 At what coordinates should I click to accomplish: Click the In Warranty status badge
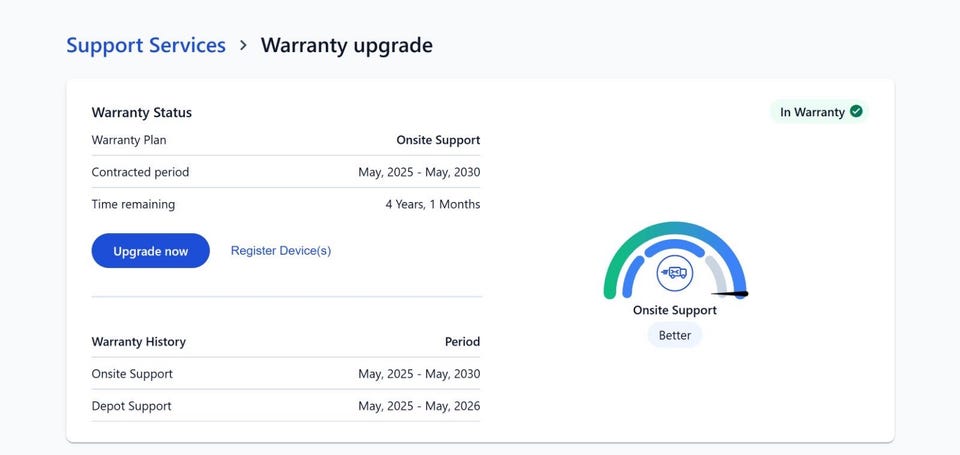(x=819, y=112)
